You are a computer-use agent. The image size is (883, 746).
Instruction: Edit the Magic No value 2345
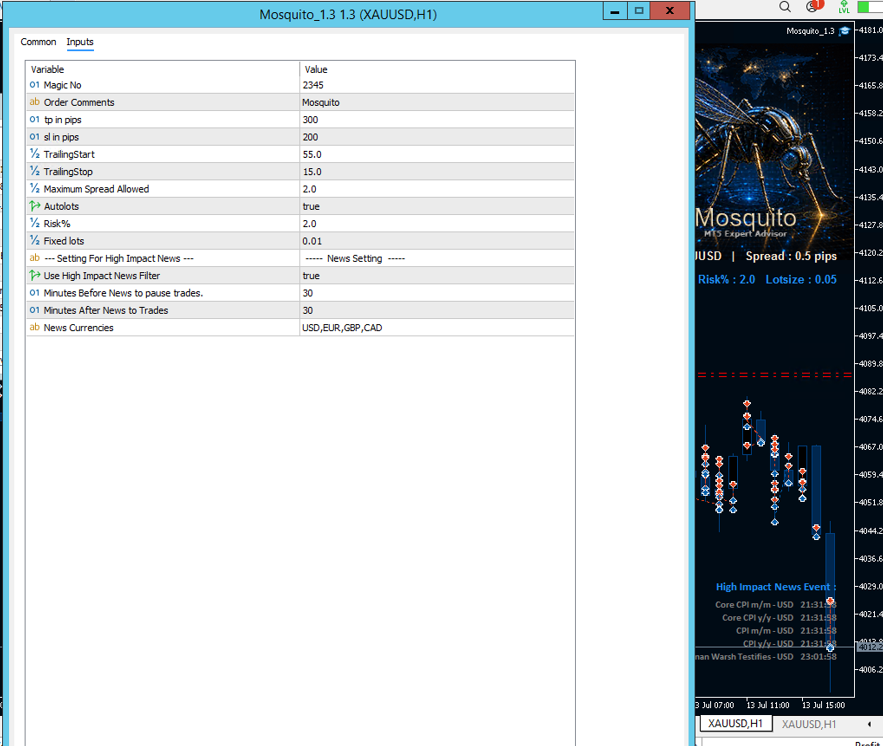click(x=437, y=85)
